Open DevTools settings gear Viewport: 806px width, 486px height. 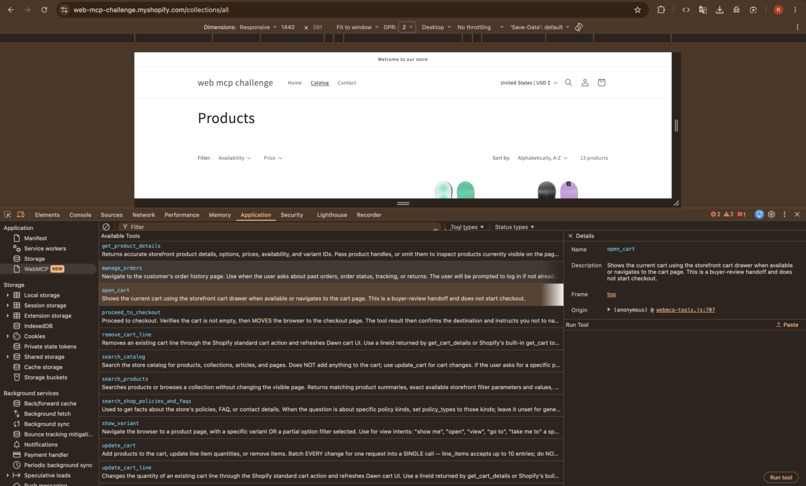point(772,214)
